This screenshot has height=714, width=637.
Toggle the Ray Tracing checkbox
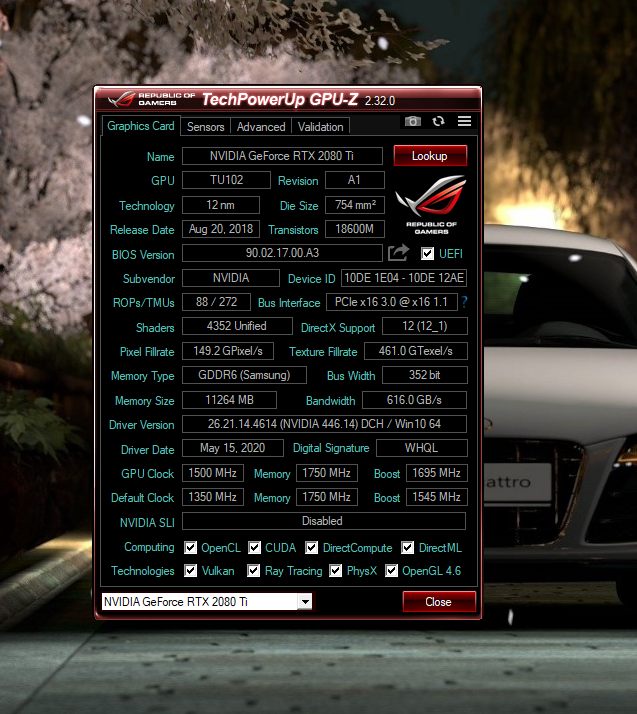(x=254, y=571)
